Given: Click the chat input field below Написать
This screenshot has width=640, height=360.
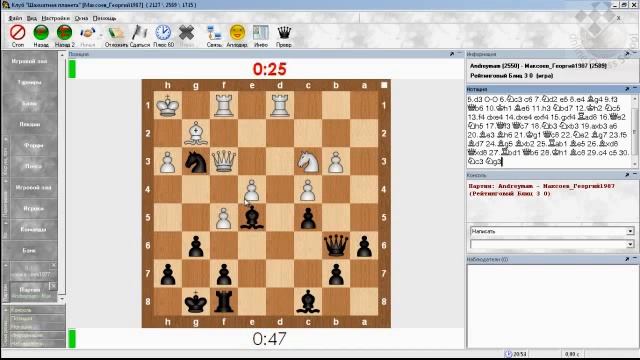Looking at the screenshot, I should tap(549, 244).
